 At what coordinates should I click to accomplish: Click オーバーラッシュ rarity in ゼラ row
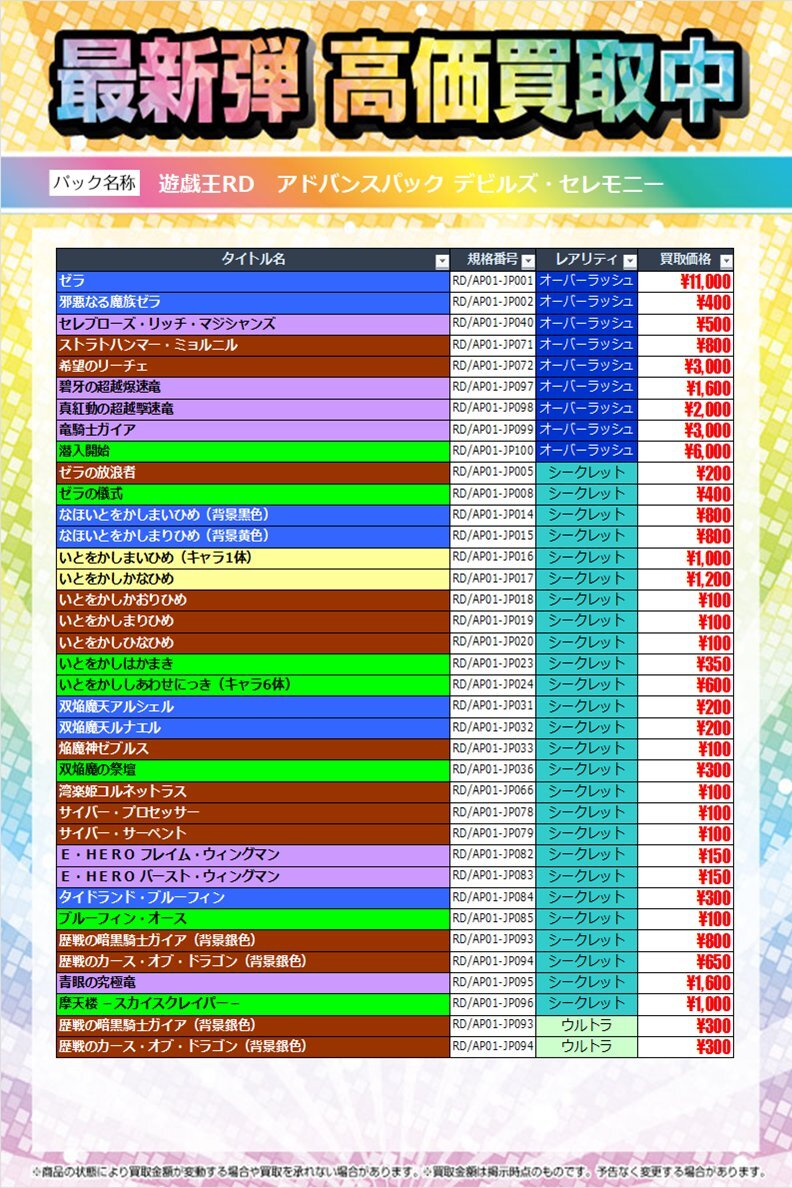coord(587,281)
